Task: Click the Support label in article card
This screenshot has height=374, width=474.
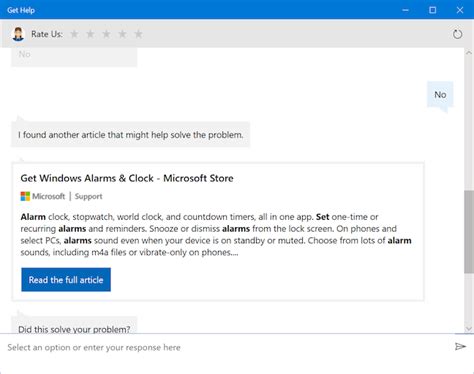Action: pos(88,196)
